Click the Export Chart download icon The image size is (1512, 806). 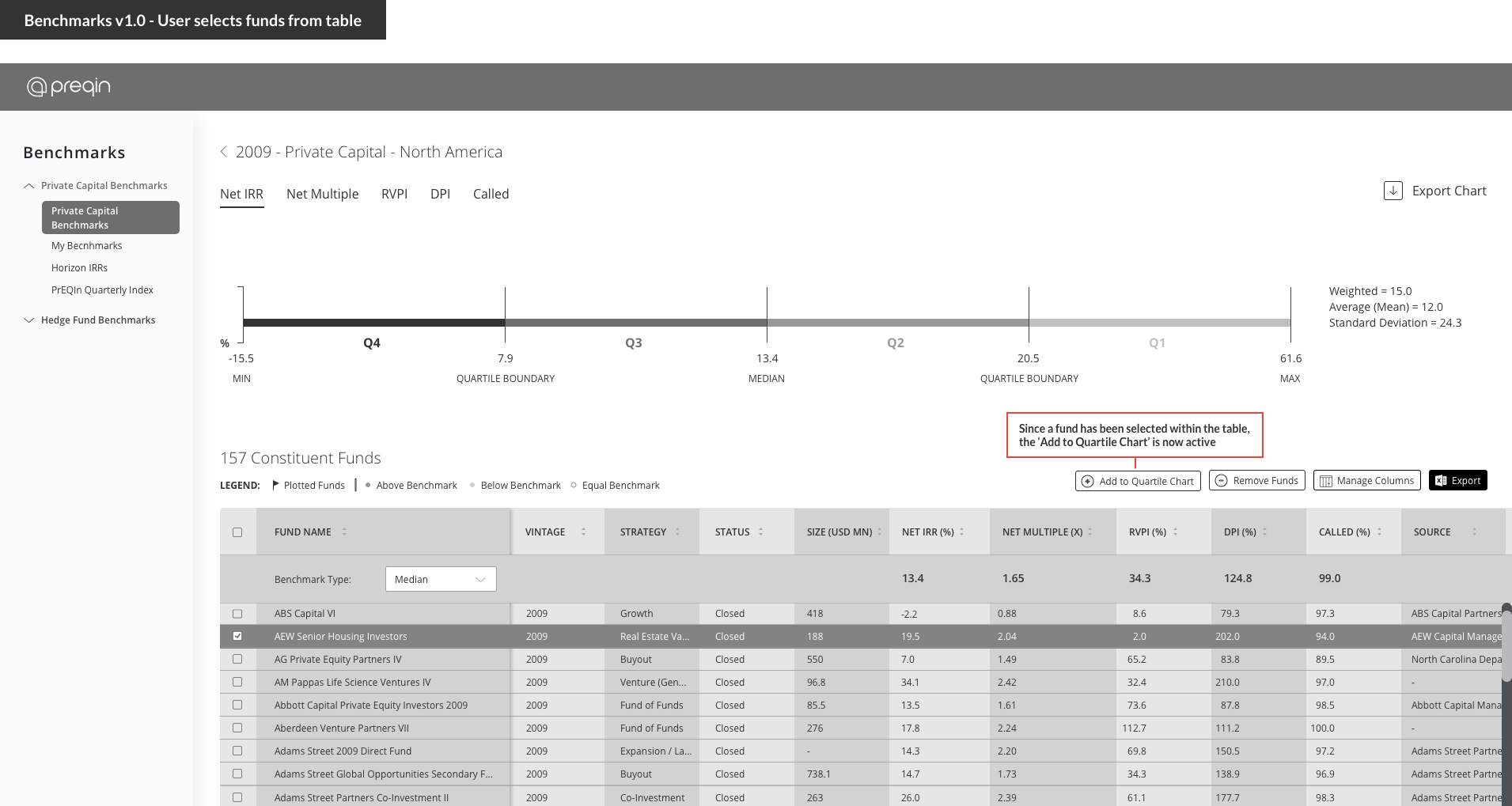(1393, 191)
